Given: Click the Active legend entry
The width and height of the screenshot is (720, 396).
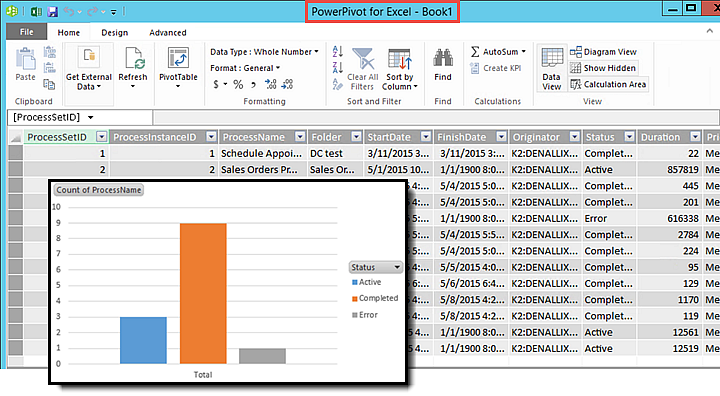Looking at the screenshot, I should point(366,282).
